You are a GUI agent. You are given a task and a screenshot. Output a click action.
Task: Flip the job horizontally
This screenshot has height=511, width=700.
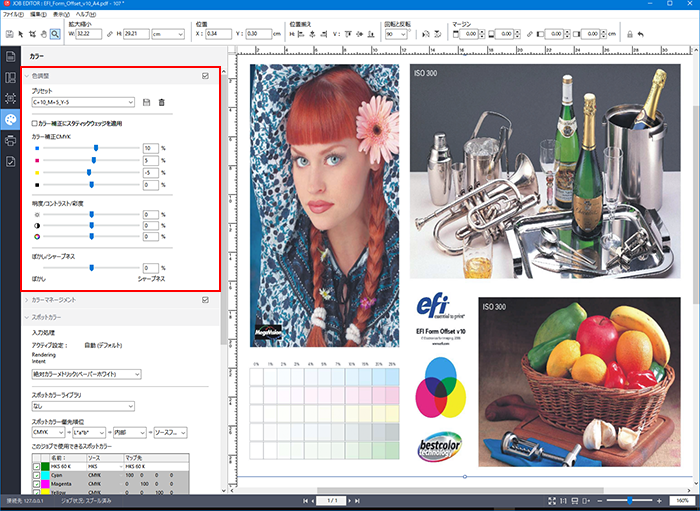(x=426, y=34)
